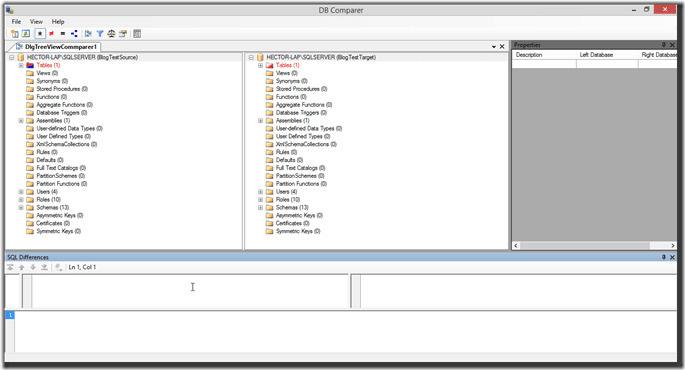Click the refresh comparison toolbar icon

click(26, 34)
